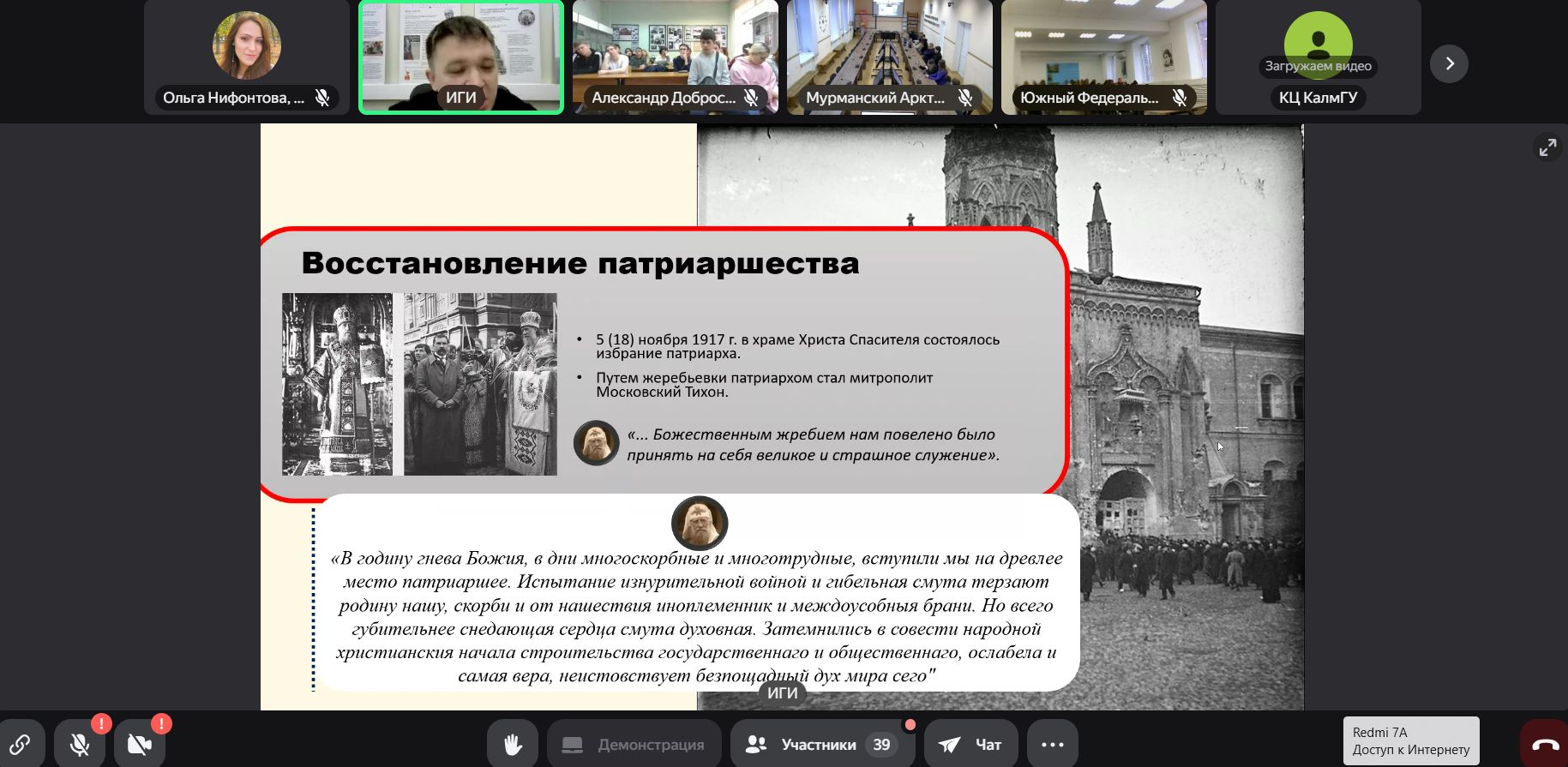Screen dimensions: 1568x767
Task: Click the Александр Доброс... video tile
Action: [676, 51]
